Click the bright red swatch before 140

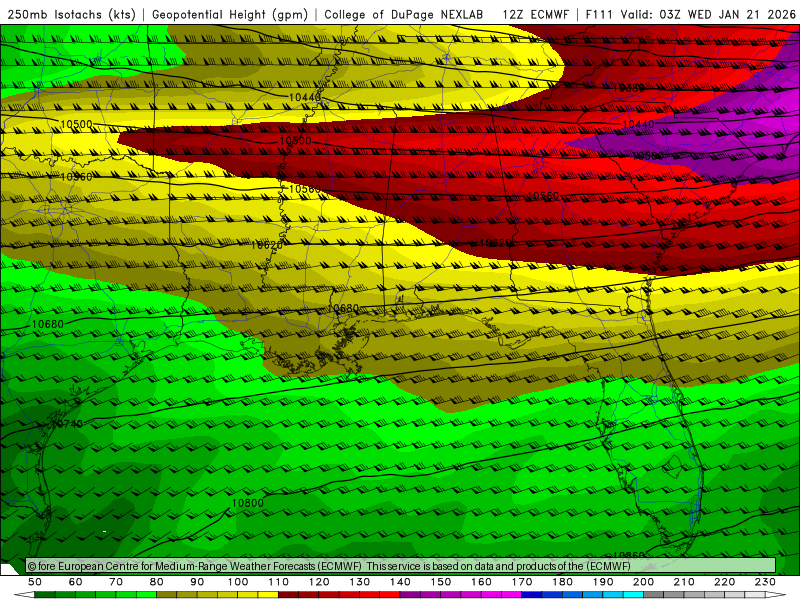click(390, 595)
